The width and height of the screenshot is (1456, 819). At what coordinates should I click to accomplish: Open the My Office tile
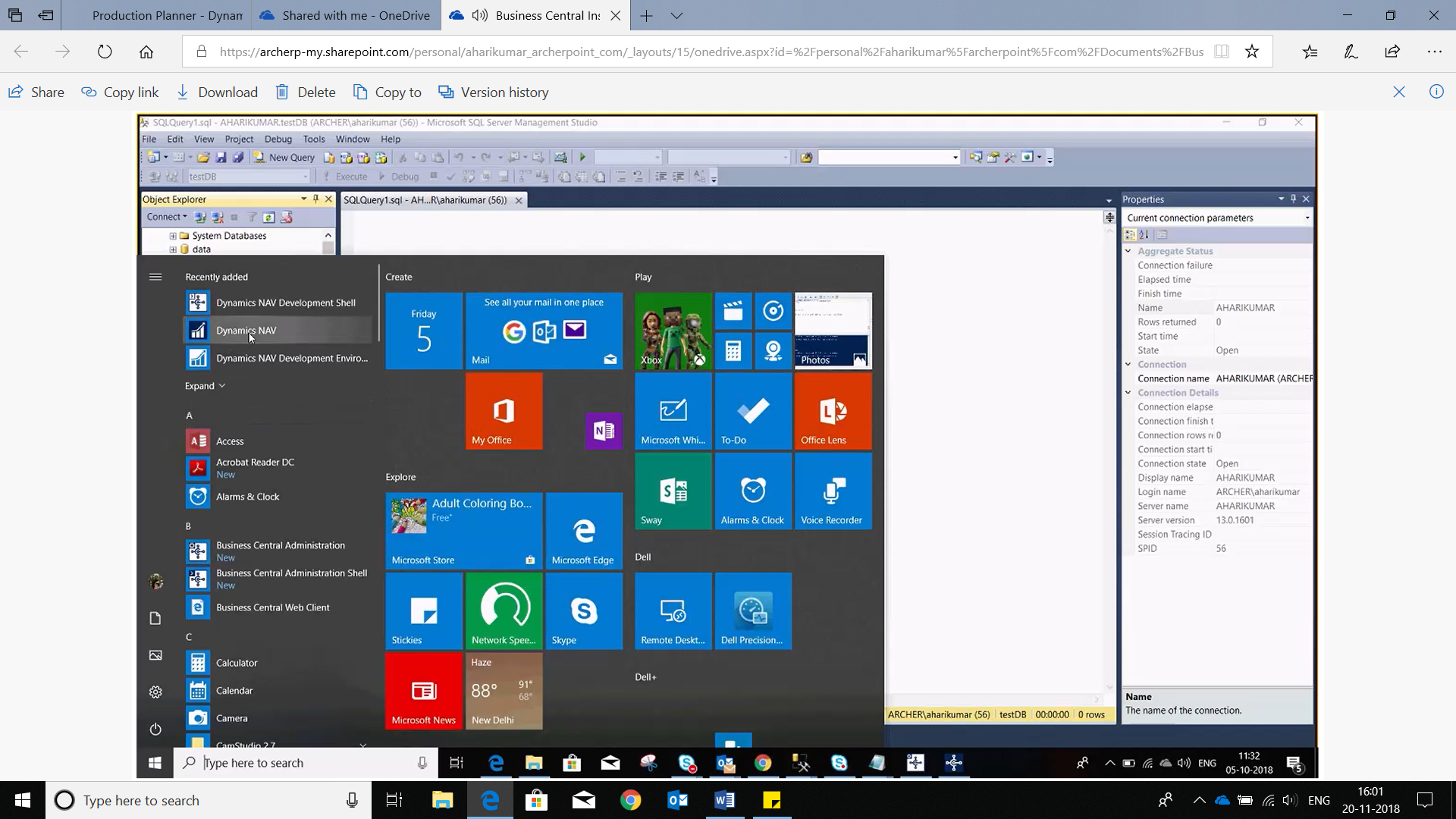[x=504, y=411]
